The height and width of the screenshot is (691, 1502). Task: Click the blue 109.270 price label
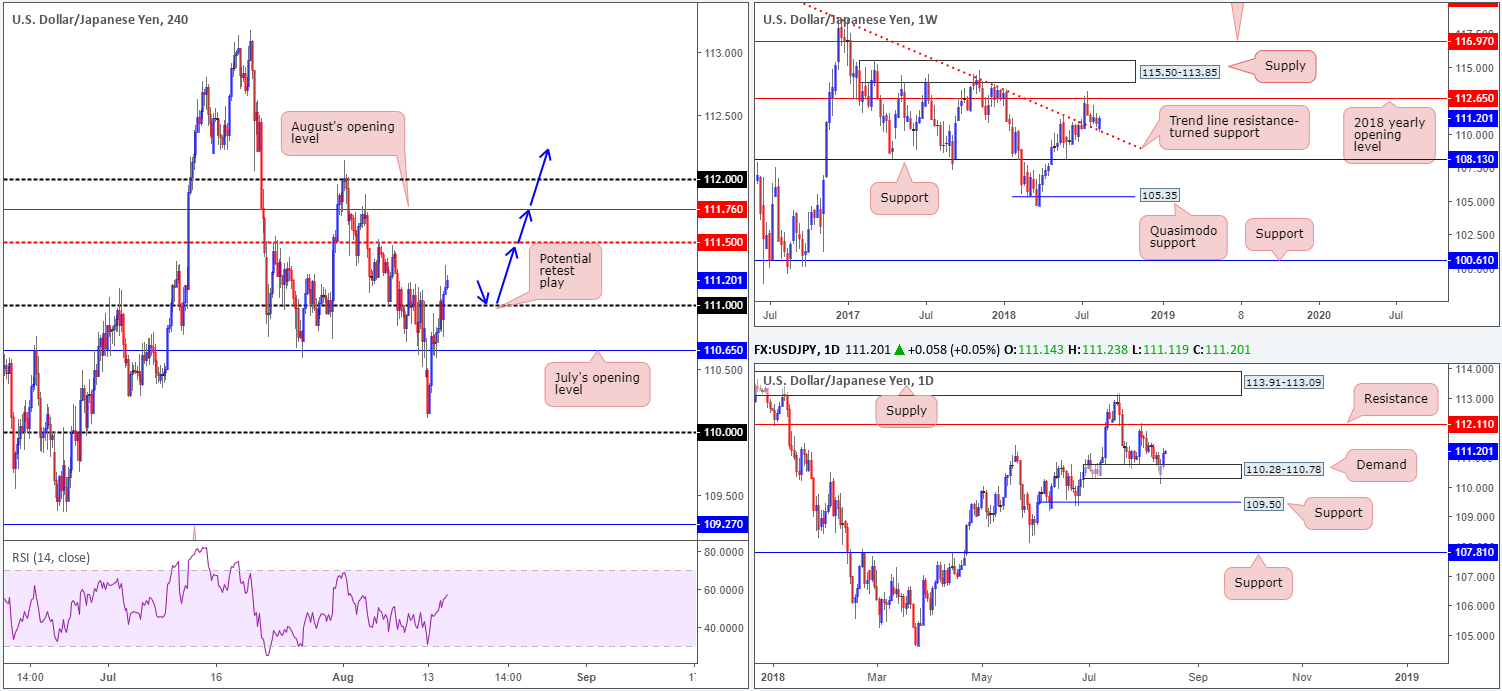point(721,524)
